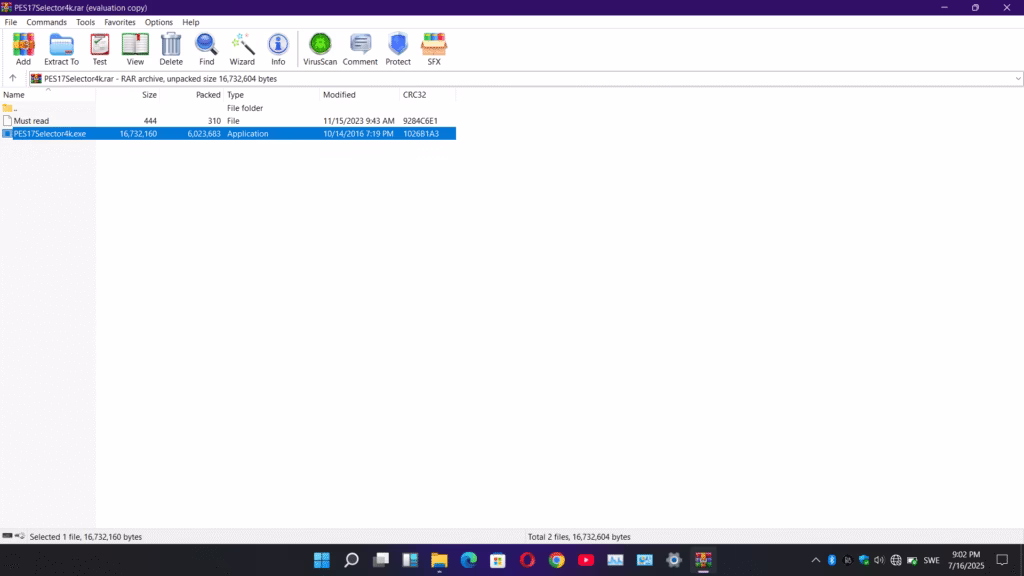This screenshot has height=576, width=1024.
Task: Sort by Modified column header
Action: (360, 95)
